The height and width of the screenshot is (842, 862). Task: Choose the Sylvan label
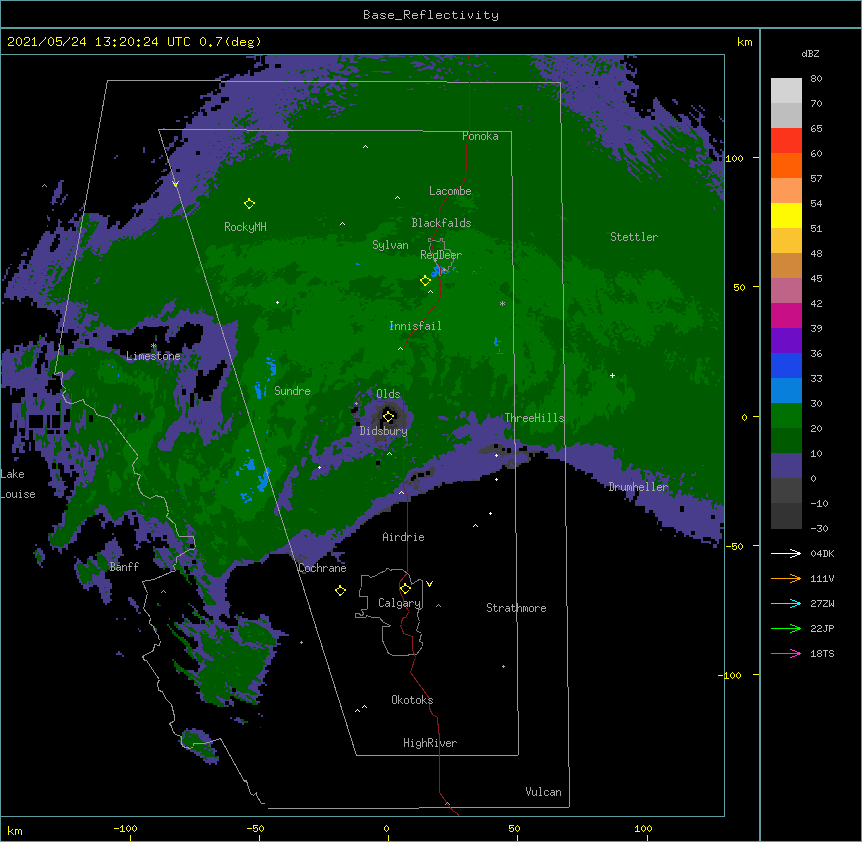(390, 245)
